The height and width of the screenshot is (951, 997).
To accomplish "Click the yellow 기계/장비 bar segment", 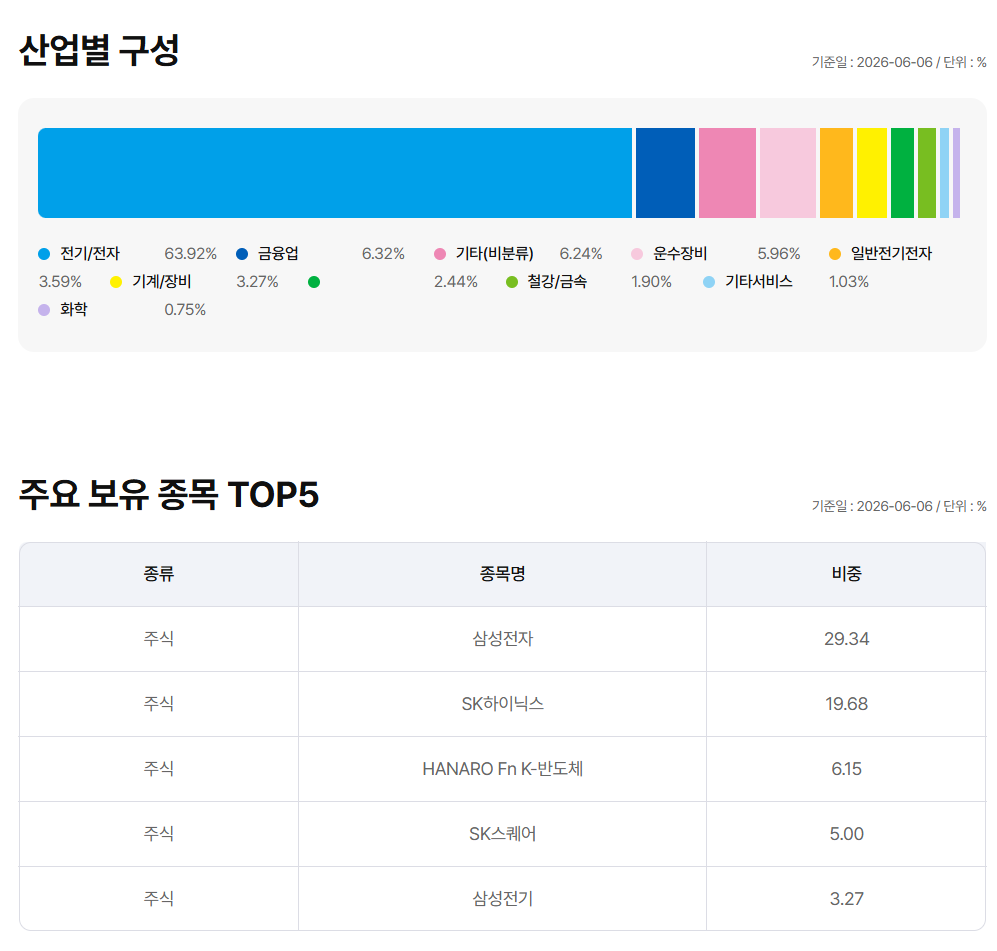I will click(x=872, y=173).
